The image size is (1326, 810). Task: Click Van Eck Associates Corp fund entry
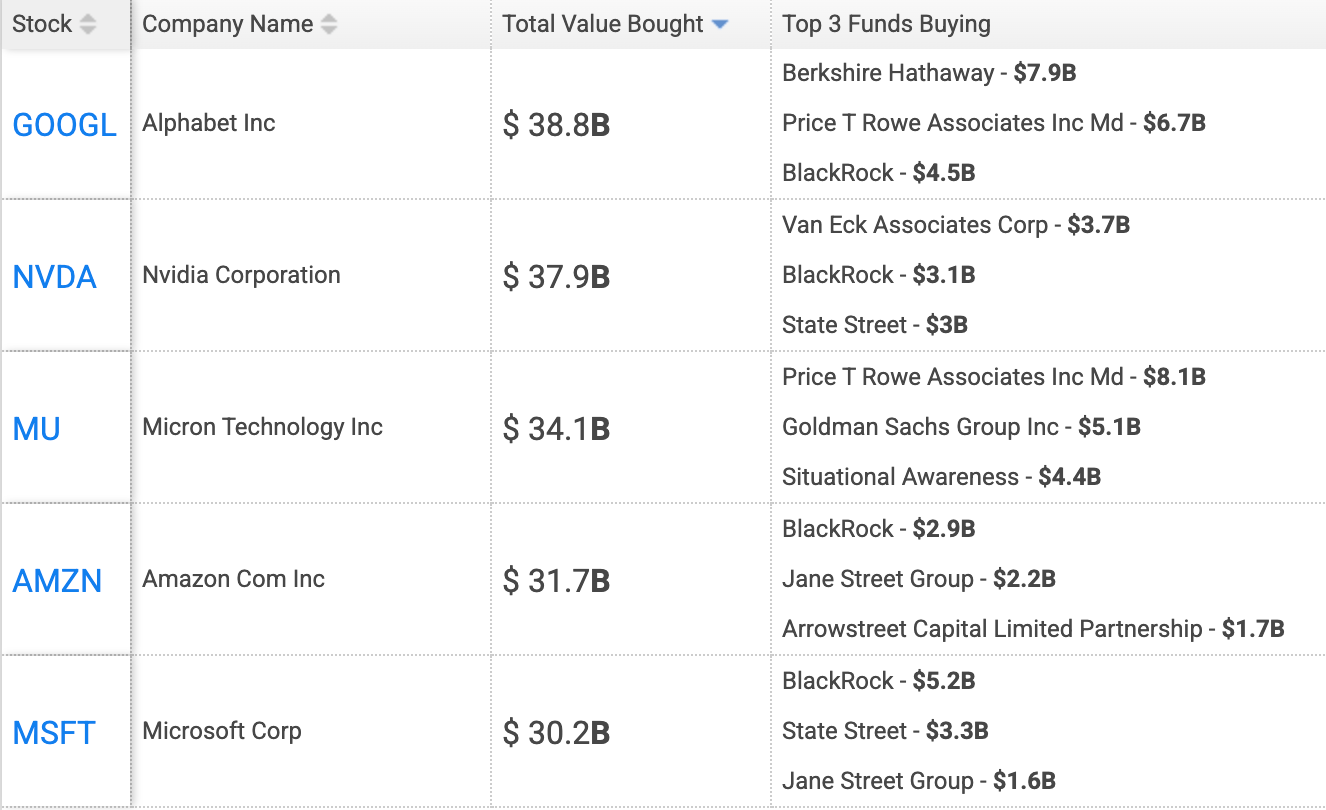click(x=956, y=225)
